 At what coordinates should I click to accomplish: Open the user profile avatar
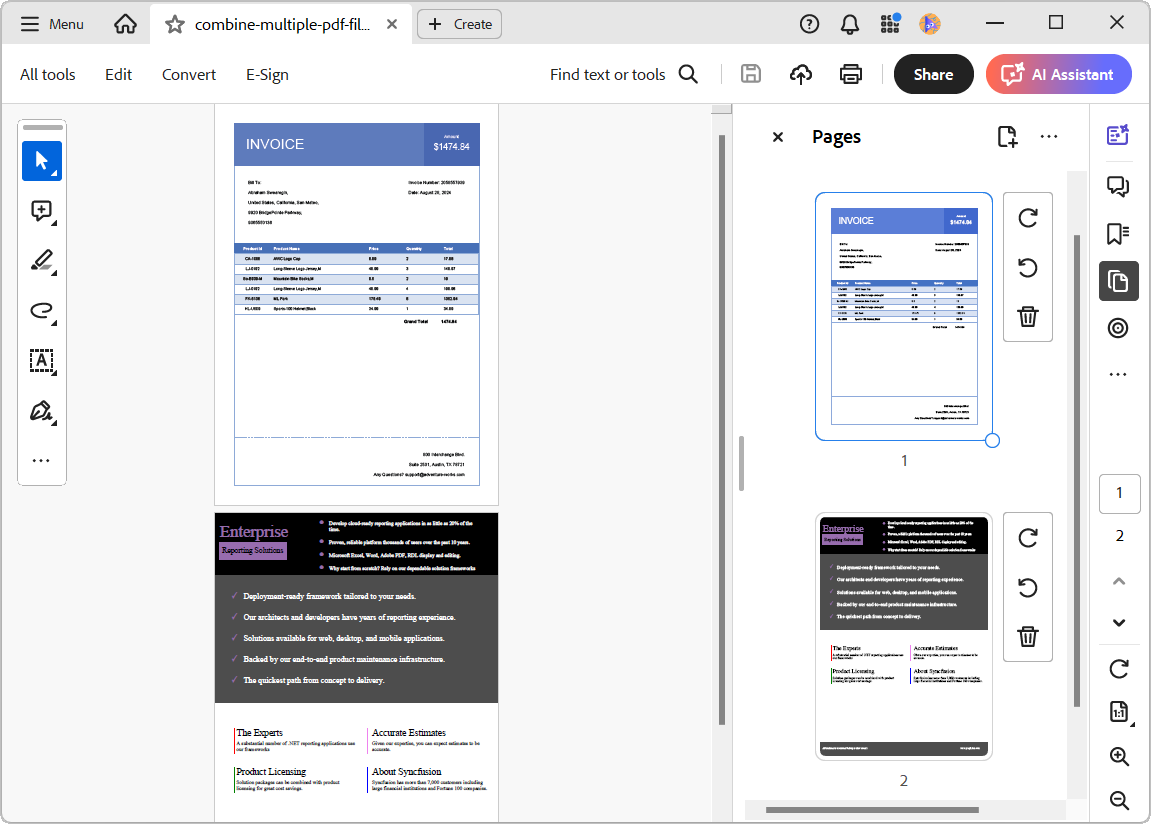click(930, 24)
